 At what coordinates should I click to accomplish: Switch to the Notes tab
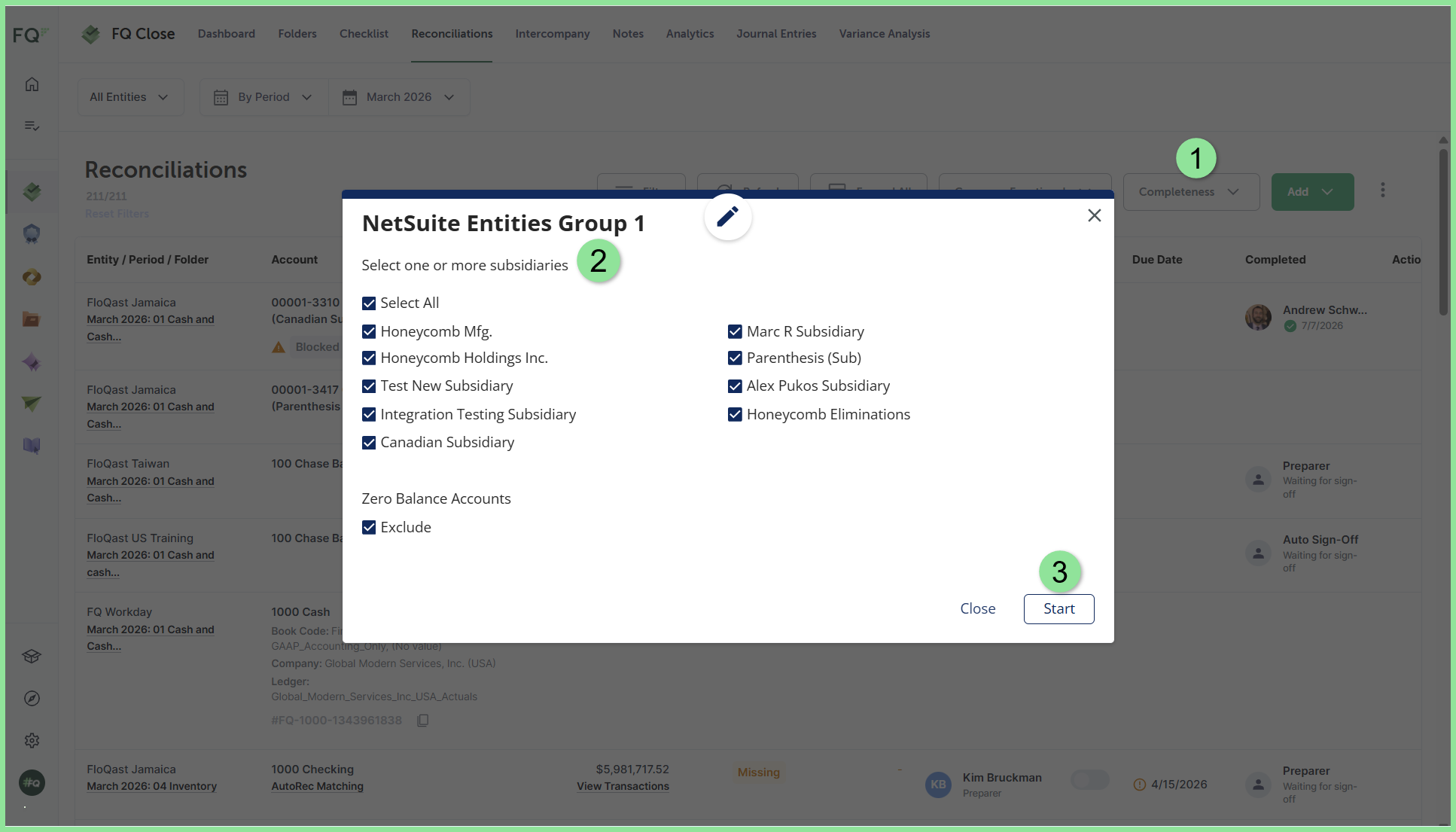point(628,34)
